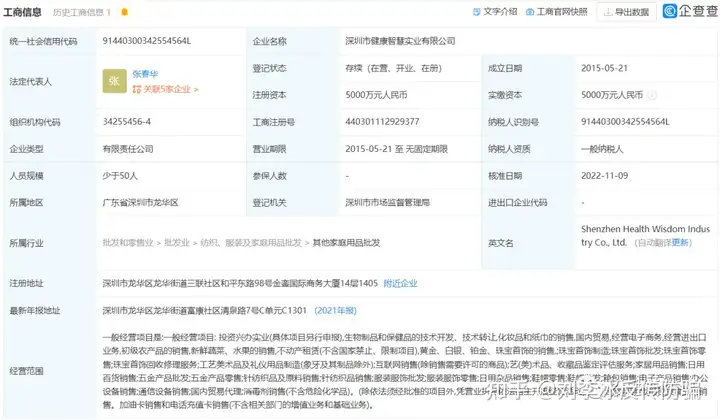
Task: Click the (2021年报) link
Action: click(335, 311)
